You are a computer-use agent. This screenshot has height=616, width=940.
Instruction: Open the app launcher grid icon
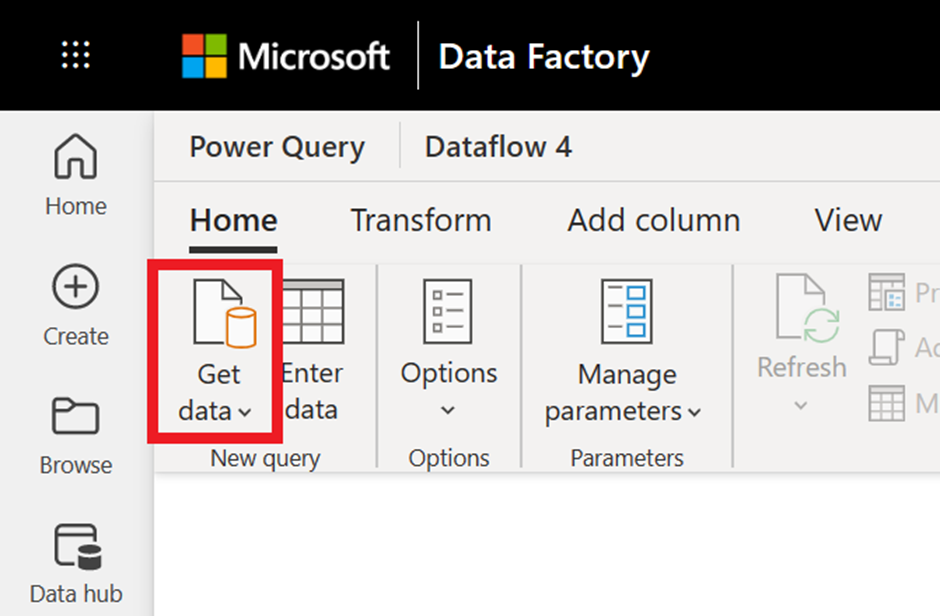pyautogui.click(x=76, y=55)
